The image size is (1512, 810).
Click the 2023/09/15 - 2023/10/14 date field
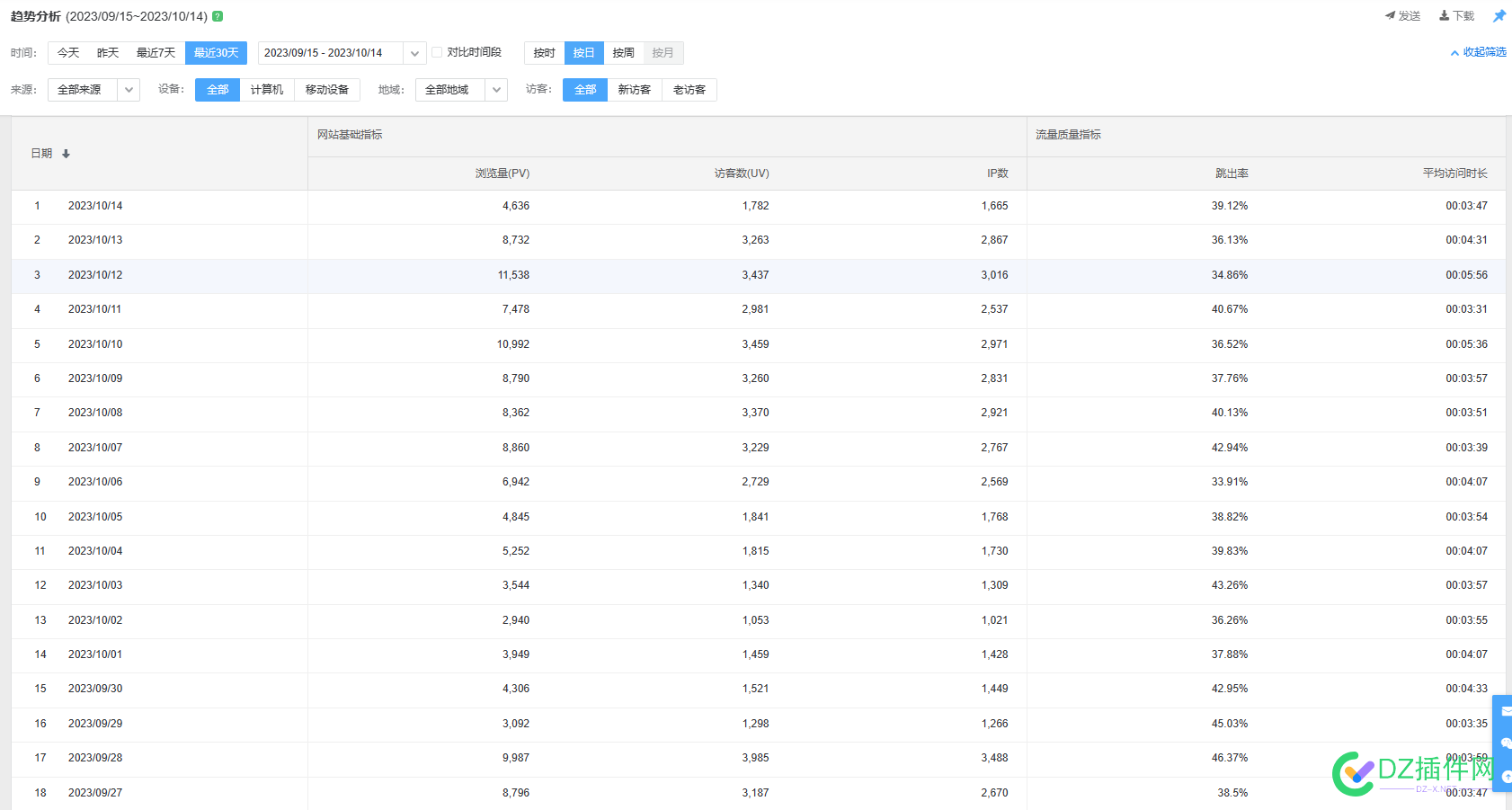pos(330,53)
